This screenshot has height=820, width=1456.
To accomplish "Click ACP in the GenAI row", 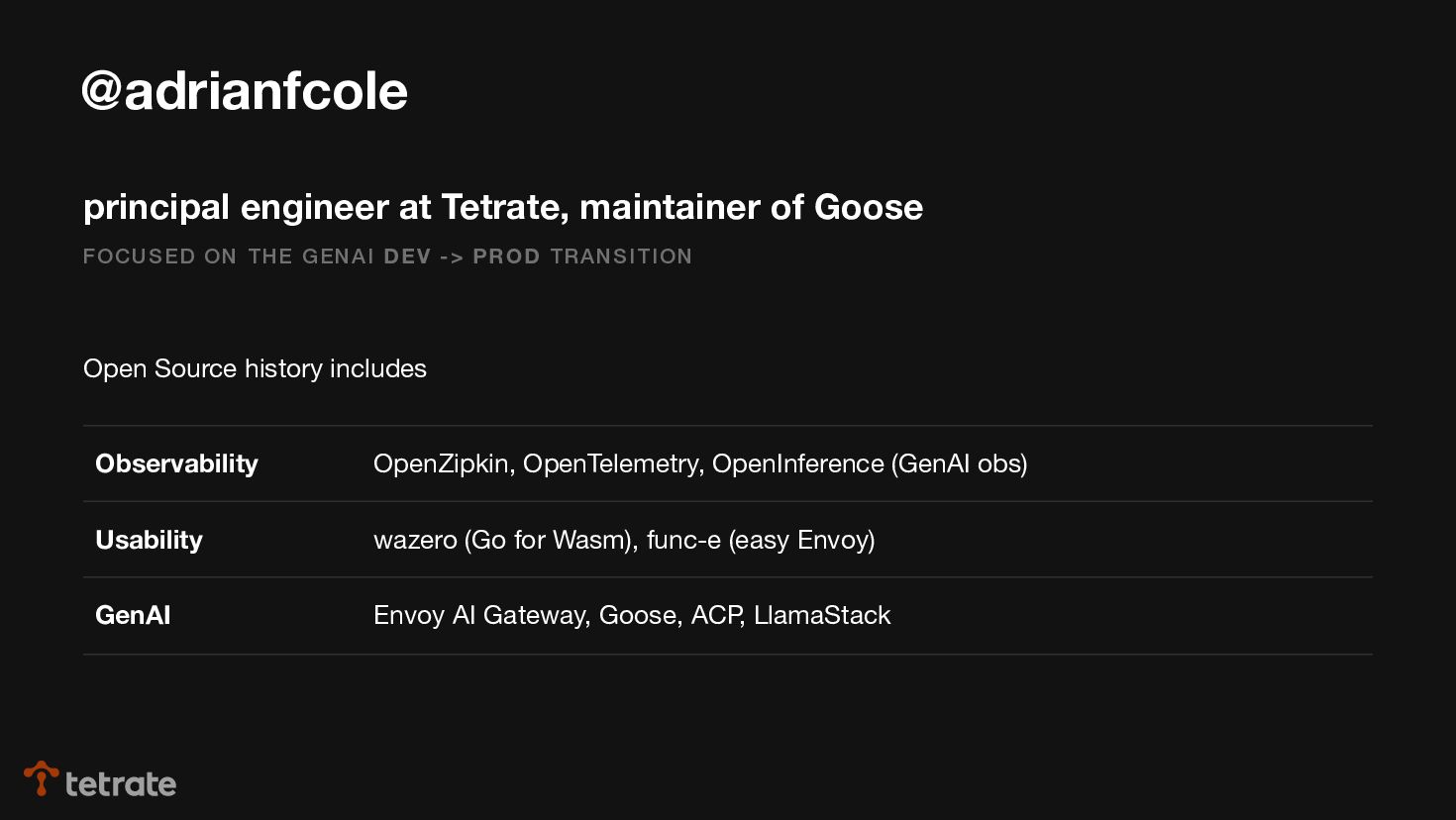I will point(716,615).
